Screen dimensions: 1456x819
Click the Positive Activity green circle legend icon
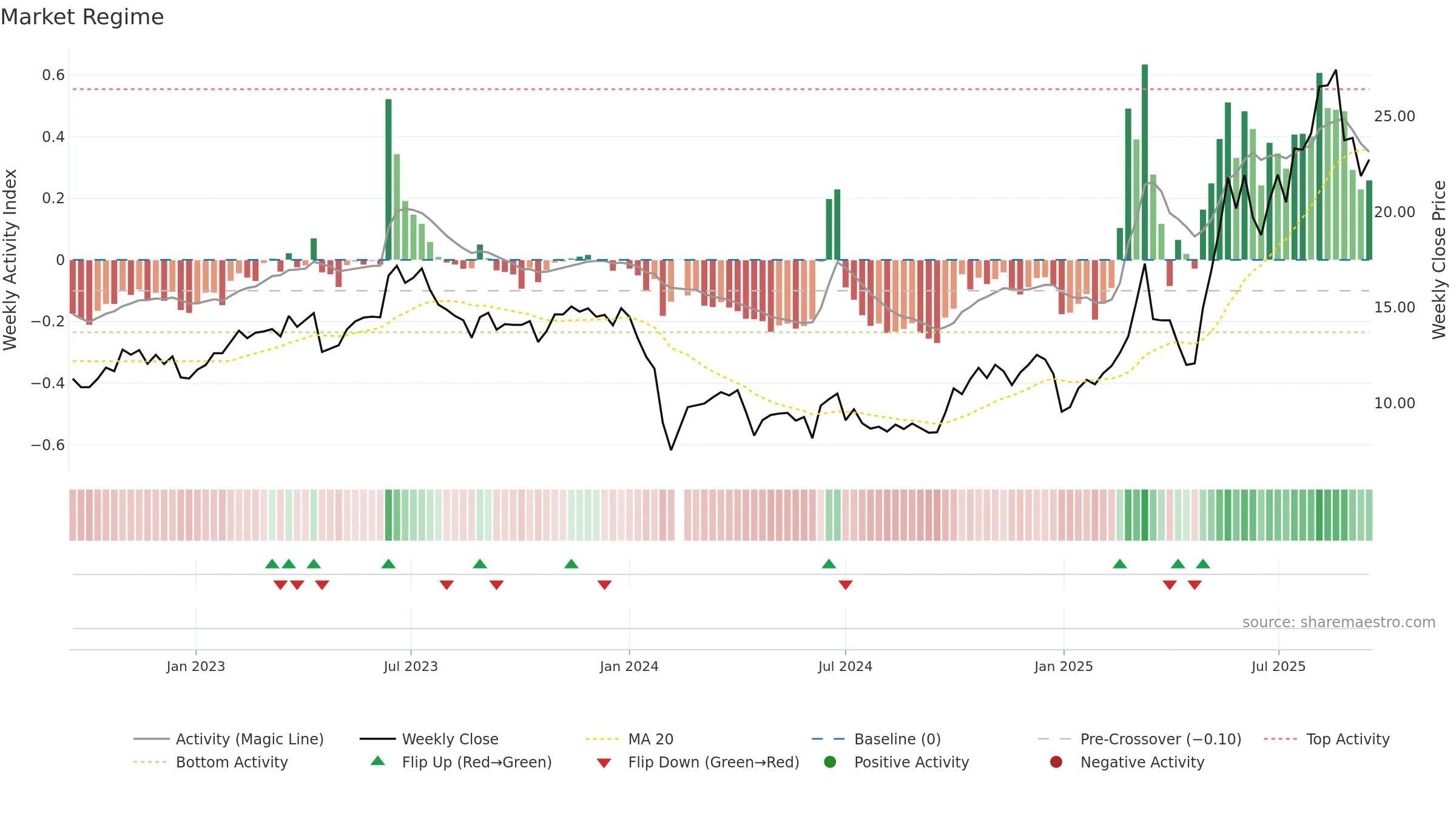(x=830, y=762)
